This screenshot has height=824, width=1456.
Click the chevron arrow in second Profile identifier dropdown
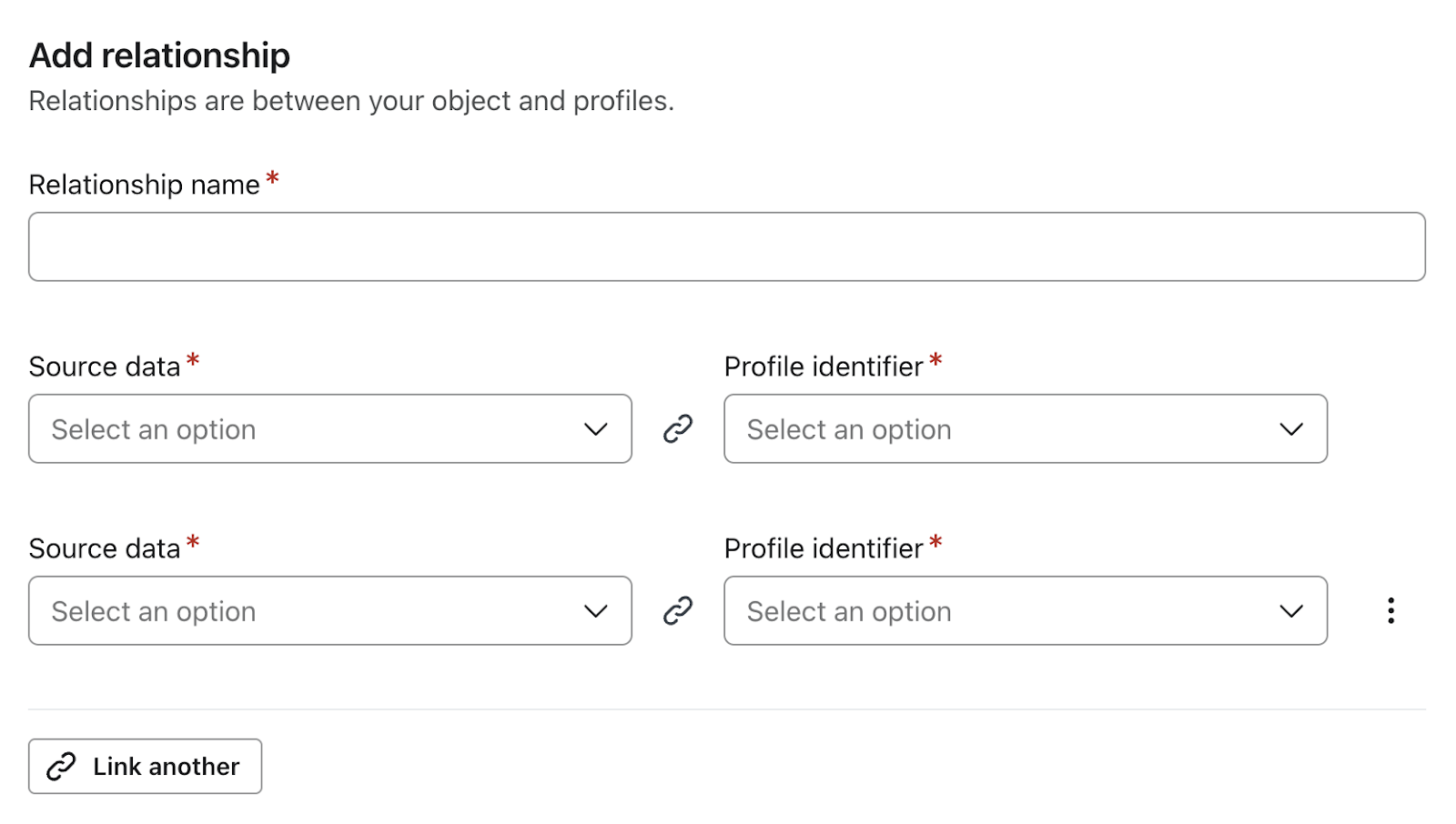(1291, 611)
